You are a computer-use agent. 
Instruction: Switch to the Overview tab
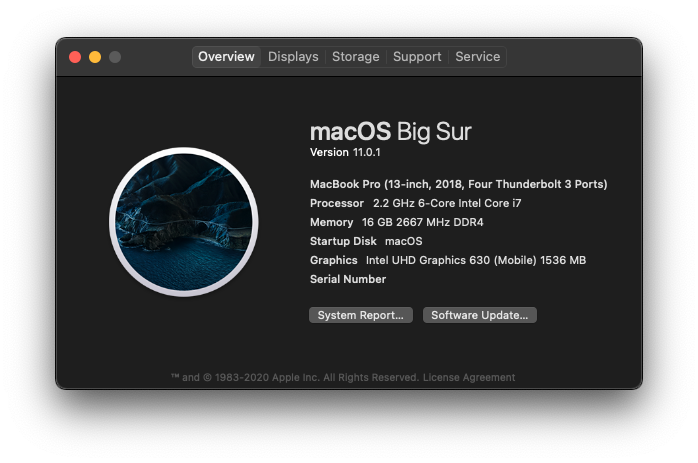point(226,57)
